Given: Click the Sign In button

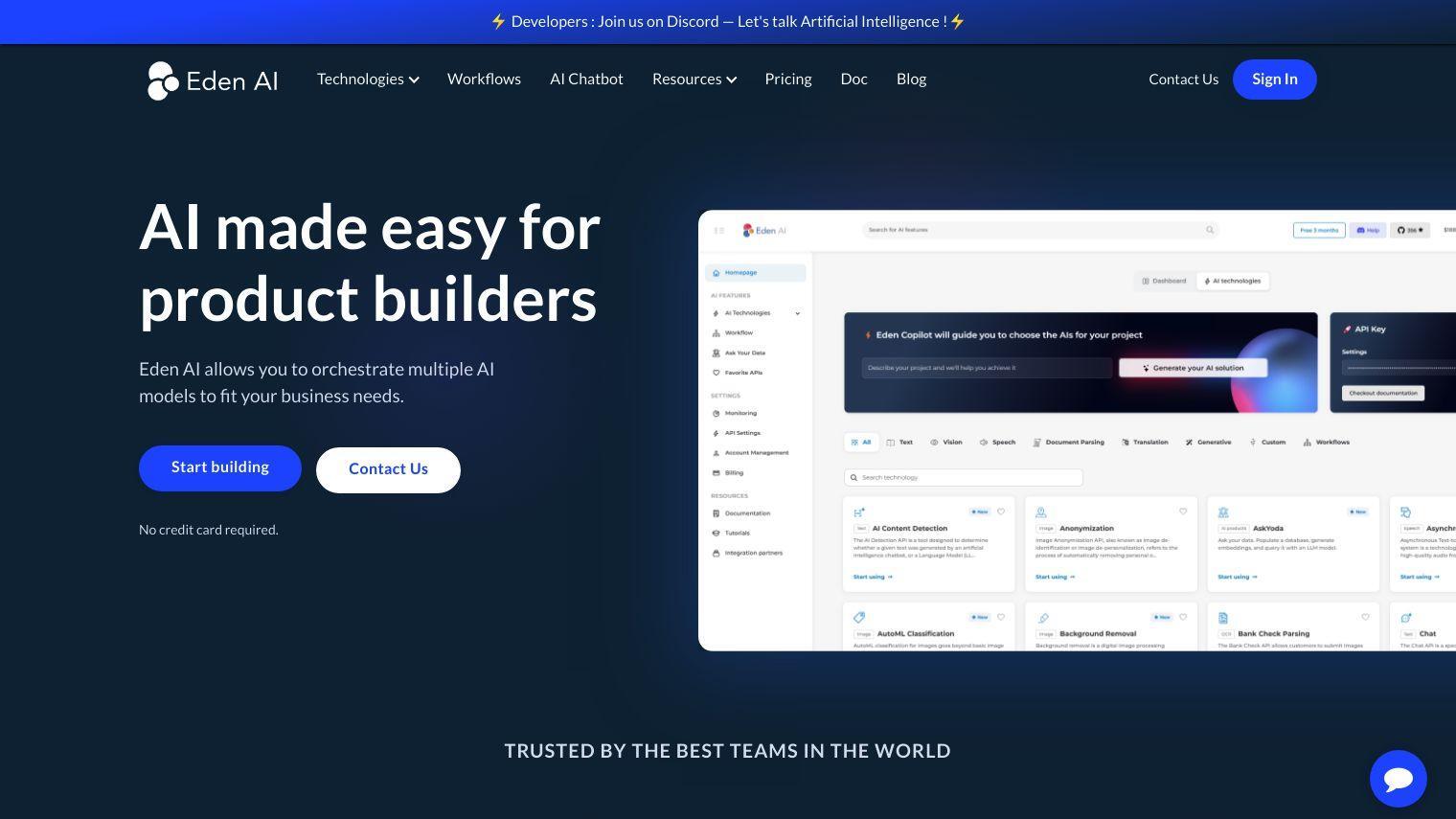Looking at the screenshot, I should coord(1275,80).
